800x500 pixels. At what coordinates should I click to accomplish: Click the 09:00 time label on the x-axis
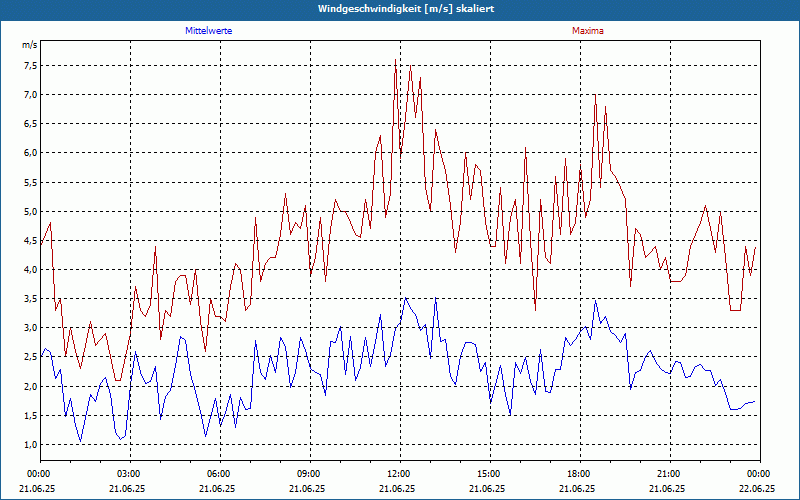[310, 474]
